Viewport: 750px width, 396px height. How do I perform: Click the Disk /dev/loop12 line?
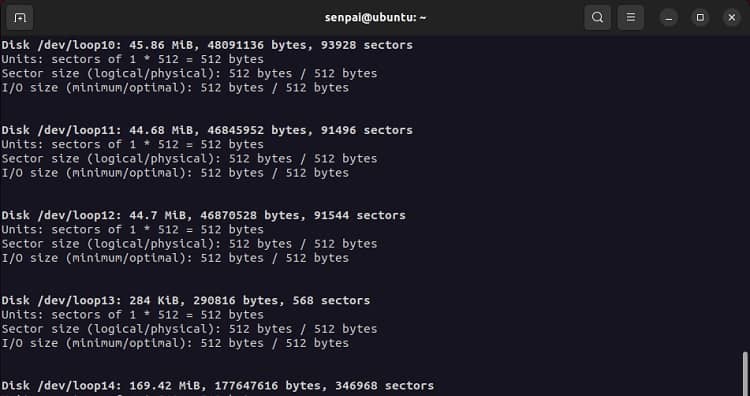click(203, 215)
